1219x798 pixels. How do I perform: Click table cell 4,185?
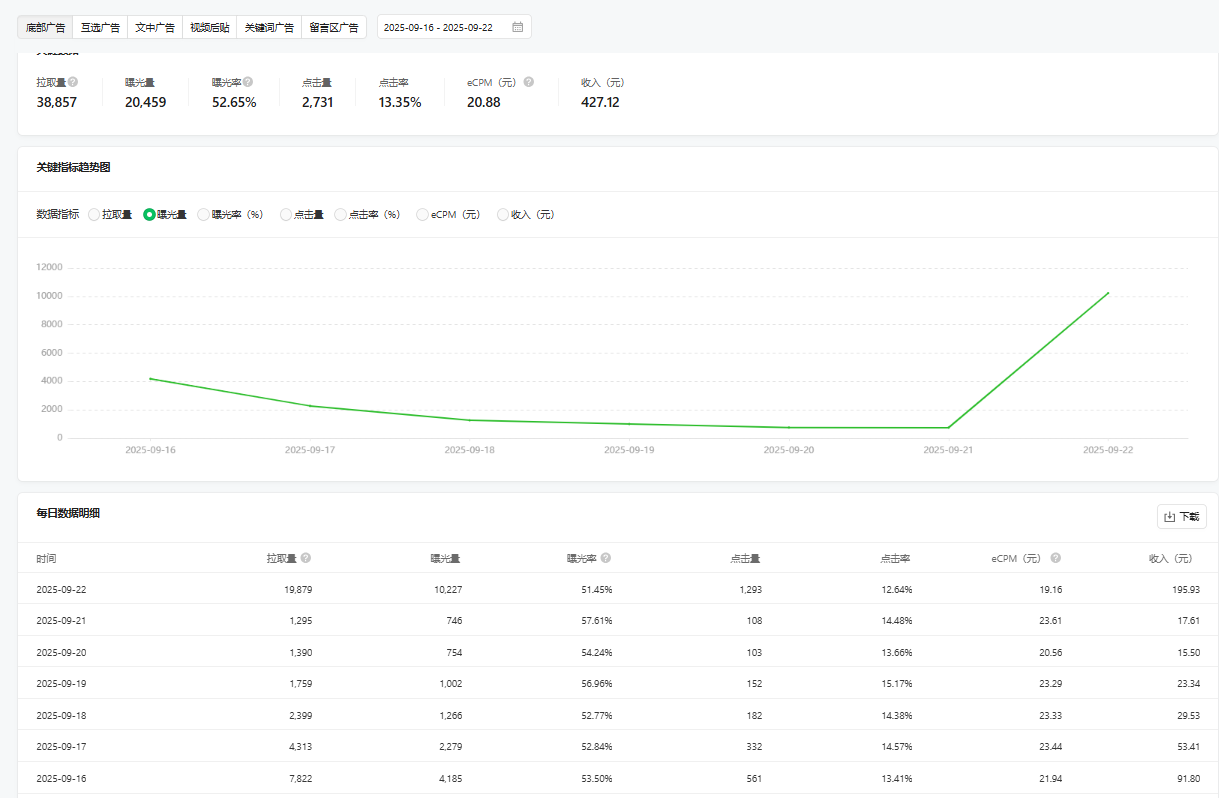(449, 778)
